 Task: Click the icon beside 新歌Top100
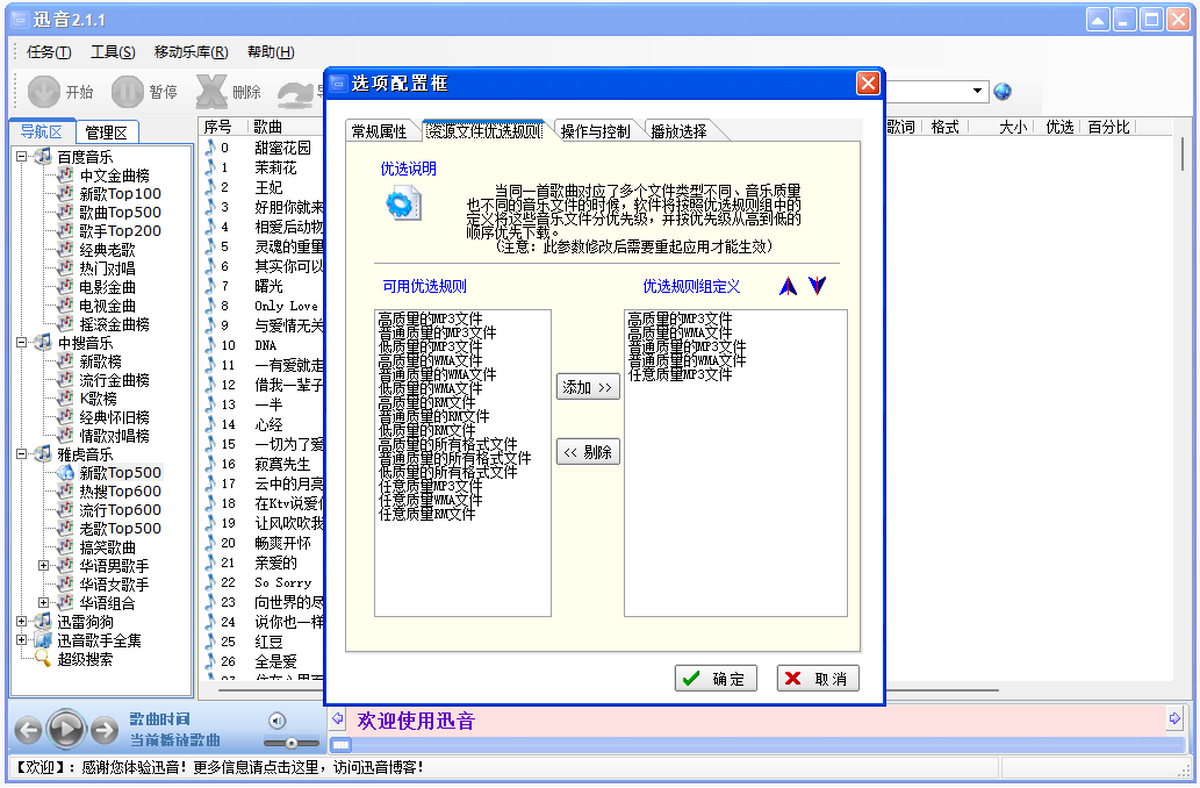point(65,194)
